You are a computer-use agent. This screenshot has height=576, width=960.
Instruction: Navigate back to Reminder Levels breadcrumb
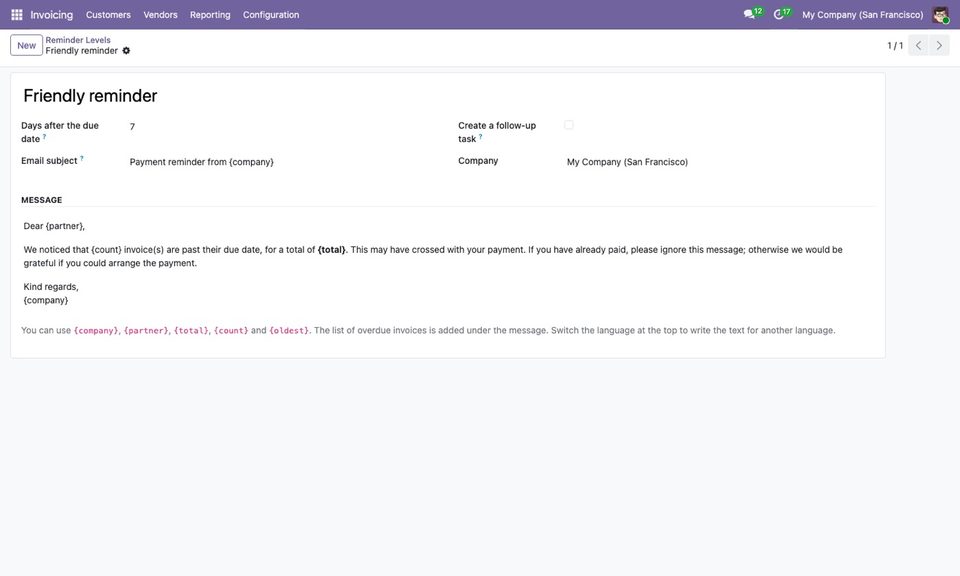click(78, 40)
